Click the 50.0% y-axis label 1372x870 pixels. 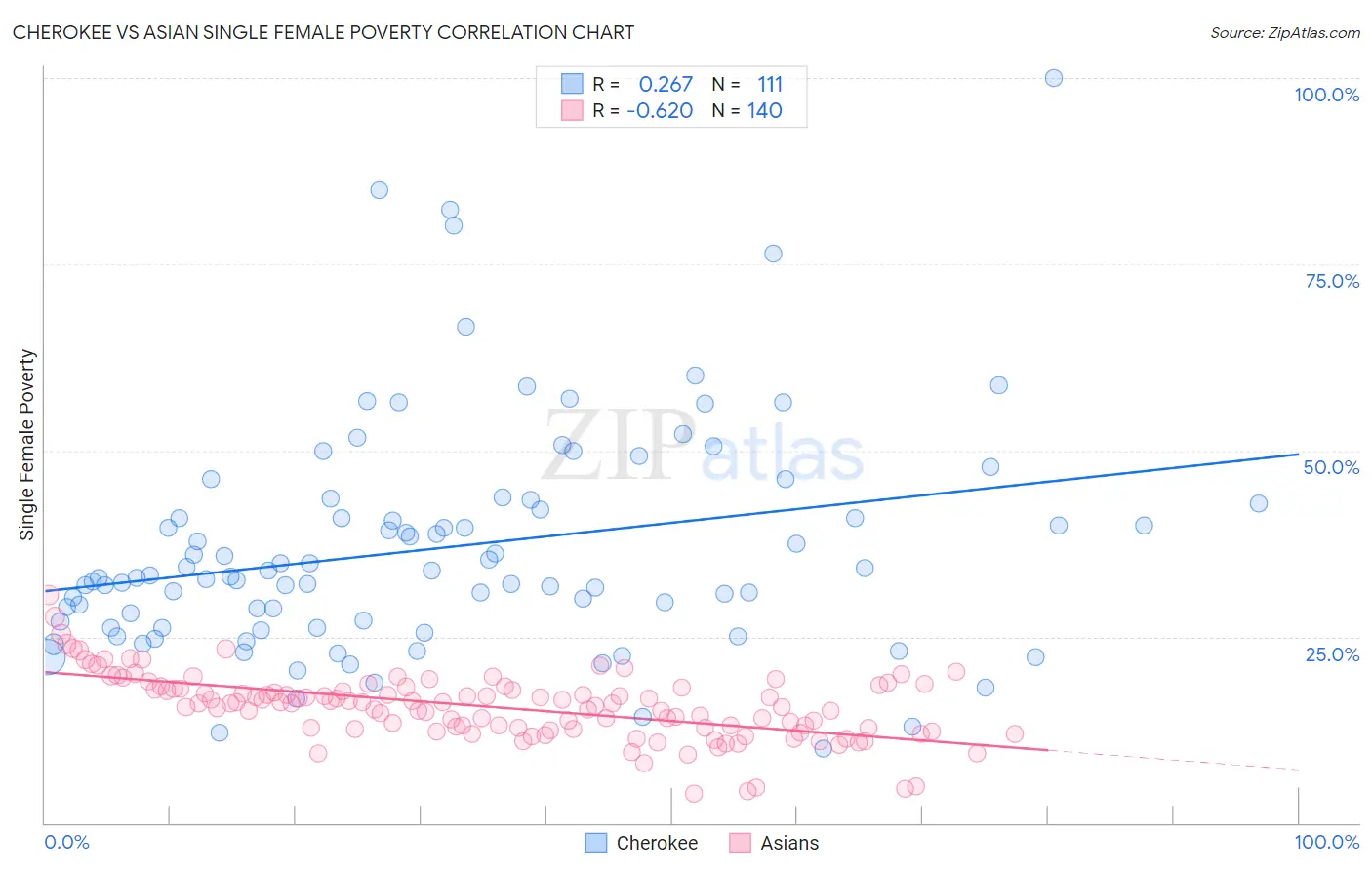[1331, 467]
